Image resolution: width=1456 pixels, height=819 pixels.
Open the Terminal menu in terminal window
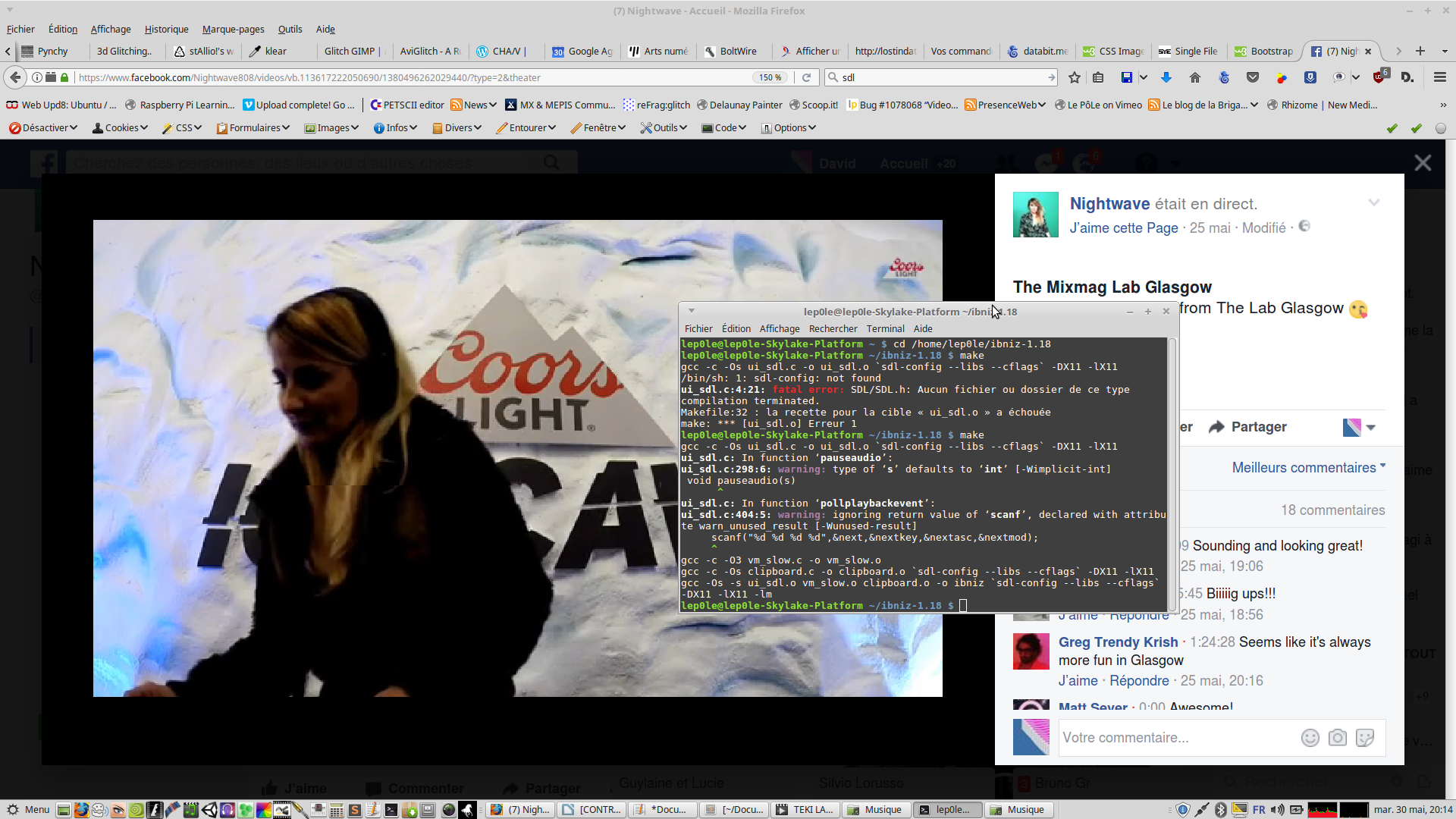[885, 328]
